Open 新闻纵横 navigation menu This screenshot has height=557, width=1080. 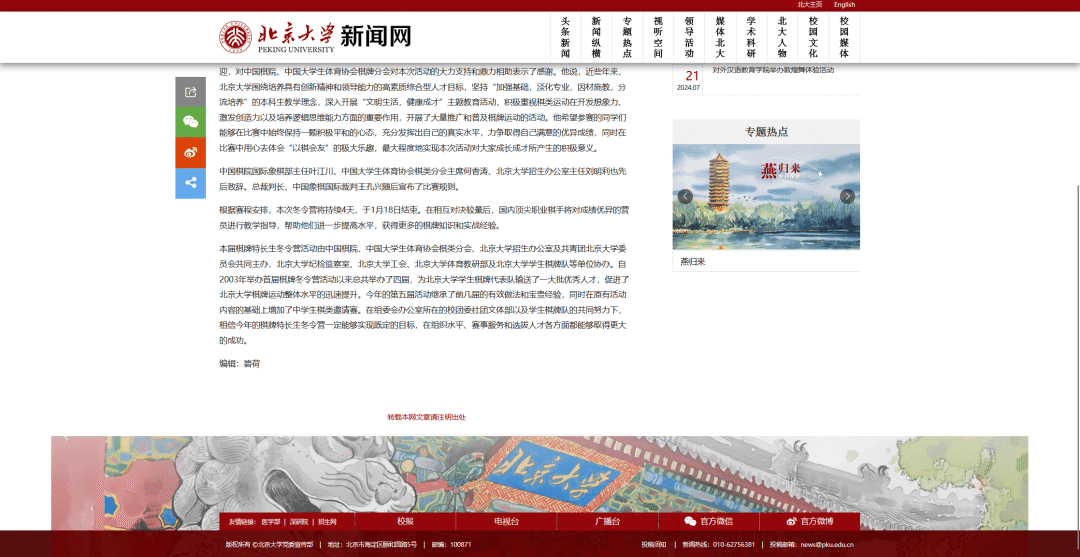tap(596, 37)
